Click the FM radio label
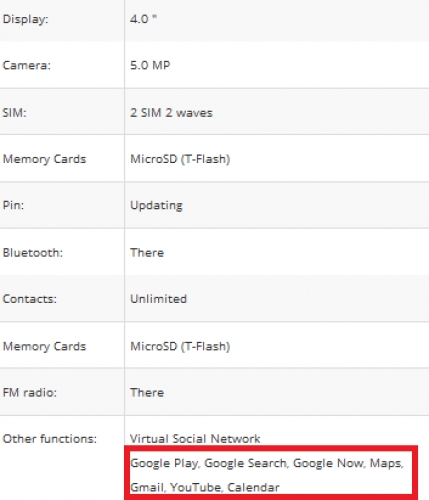 click(30, 392)
